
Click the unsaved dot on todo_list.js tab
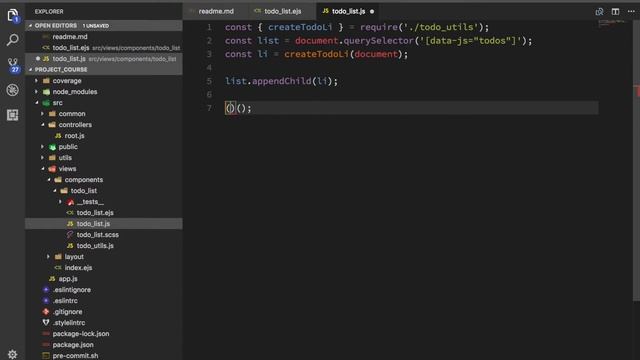[372, 11]
